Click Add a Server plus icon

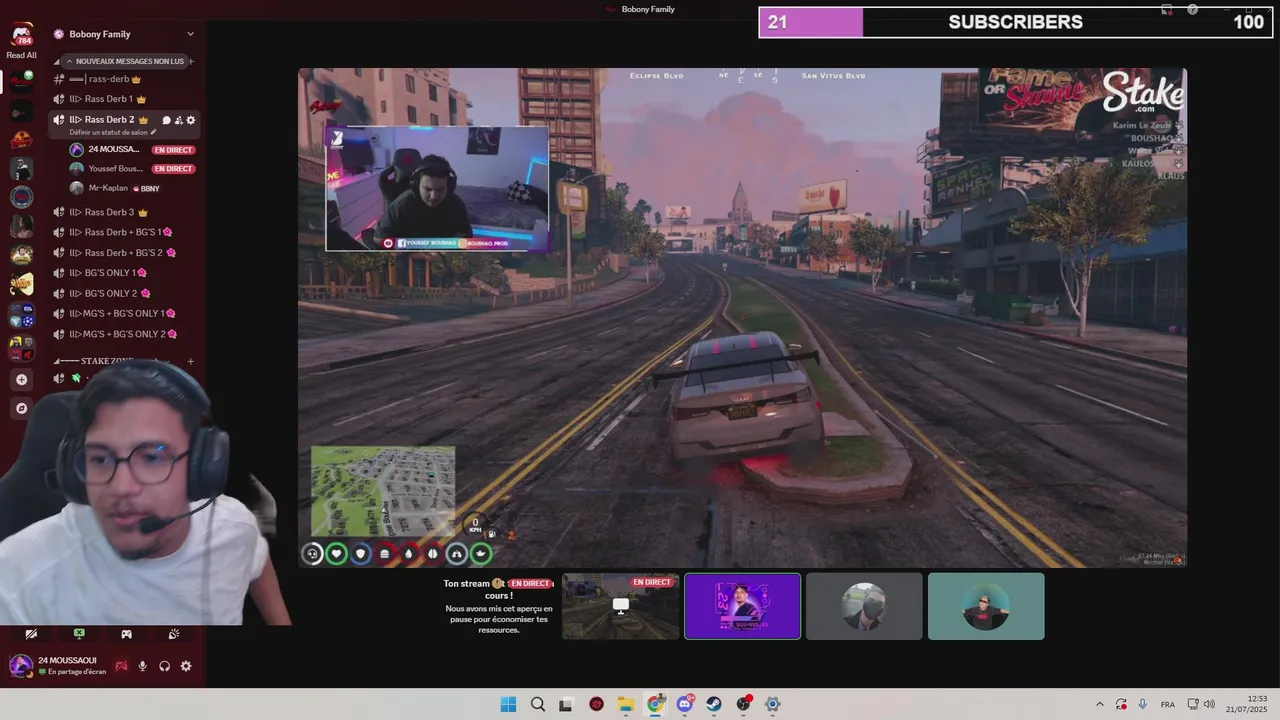click(22, 379)
